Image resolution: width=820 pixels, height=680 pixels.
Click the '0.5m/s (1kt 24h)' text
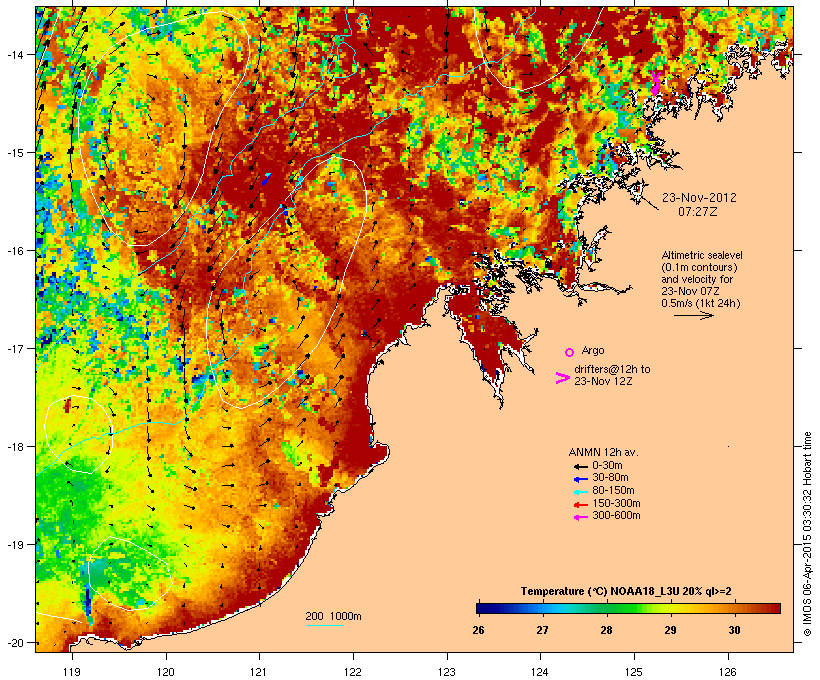coord(701,303)
